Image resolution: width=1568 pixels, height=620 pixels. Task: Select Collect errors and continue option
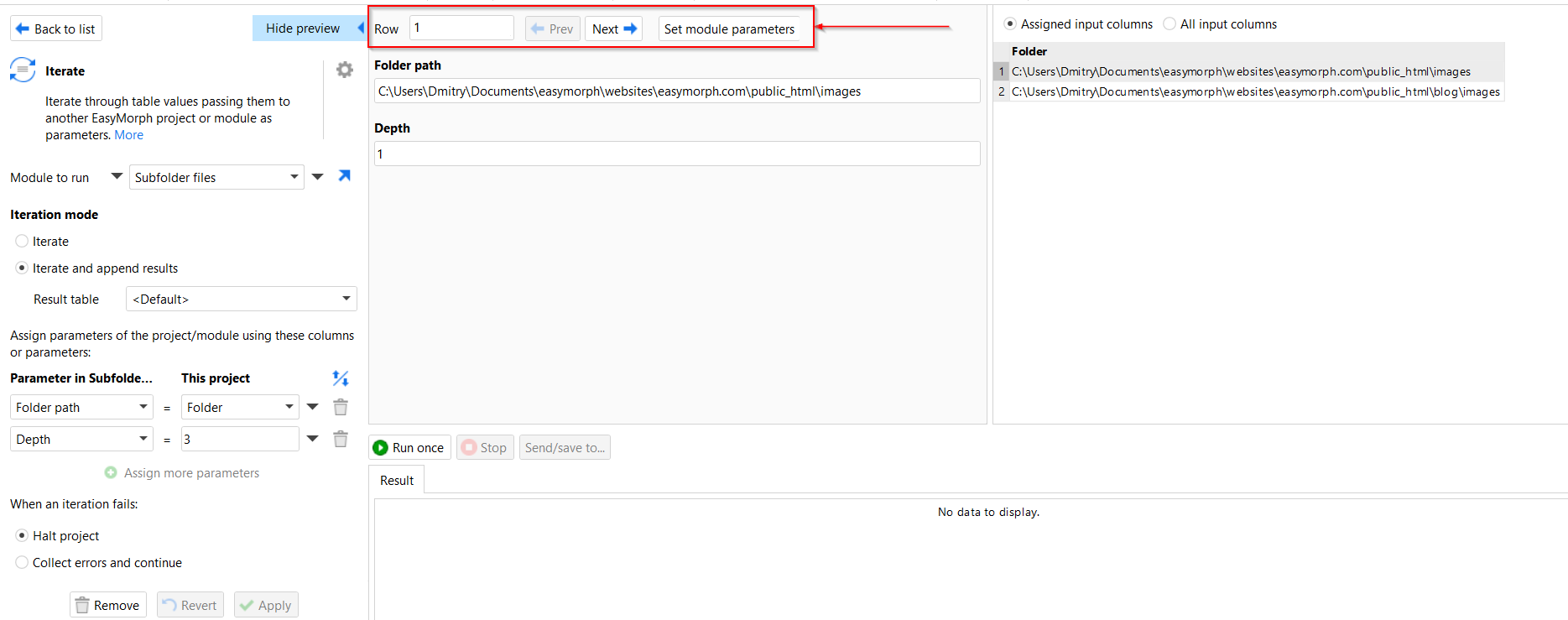(23, 563)
